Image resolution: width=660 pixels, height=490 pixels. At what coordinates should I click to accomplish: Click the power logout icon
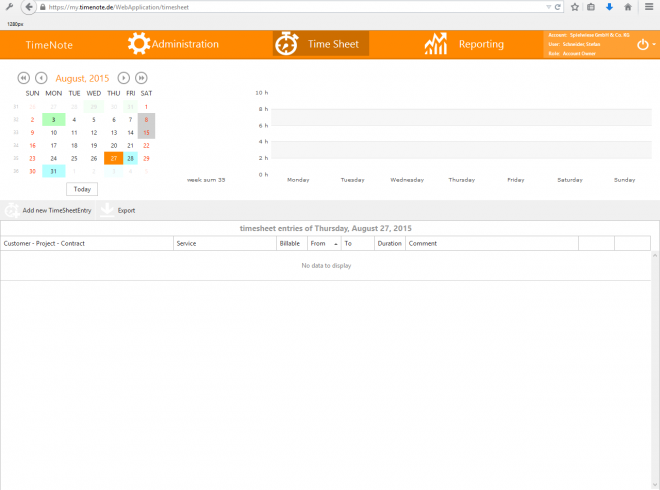click(x=642, y=44)
